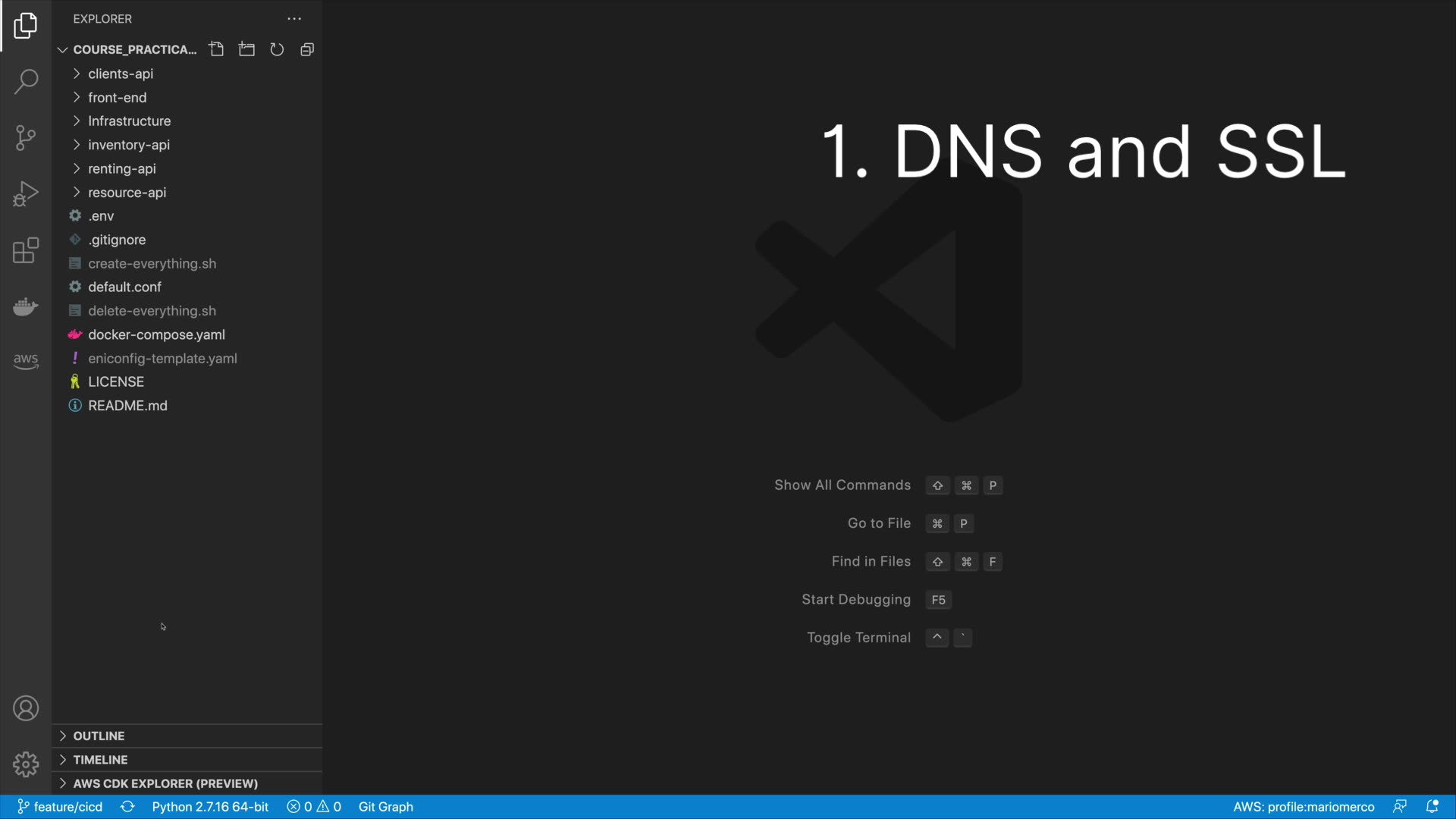
Task: Open the Docker sidebar panel
Action: pos(26,306)
